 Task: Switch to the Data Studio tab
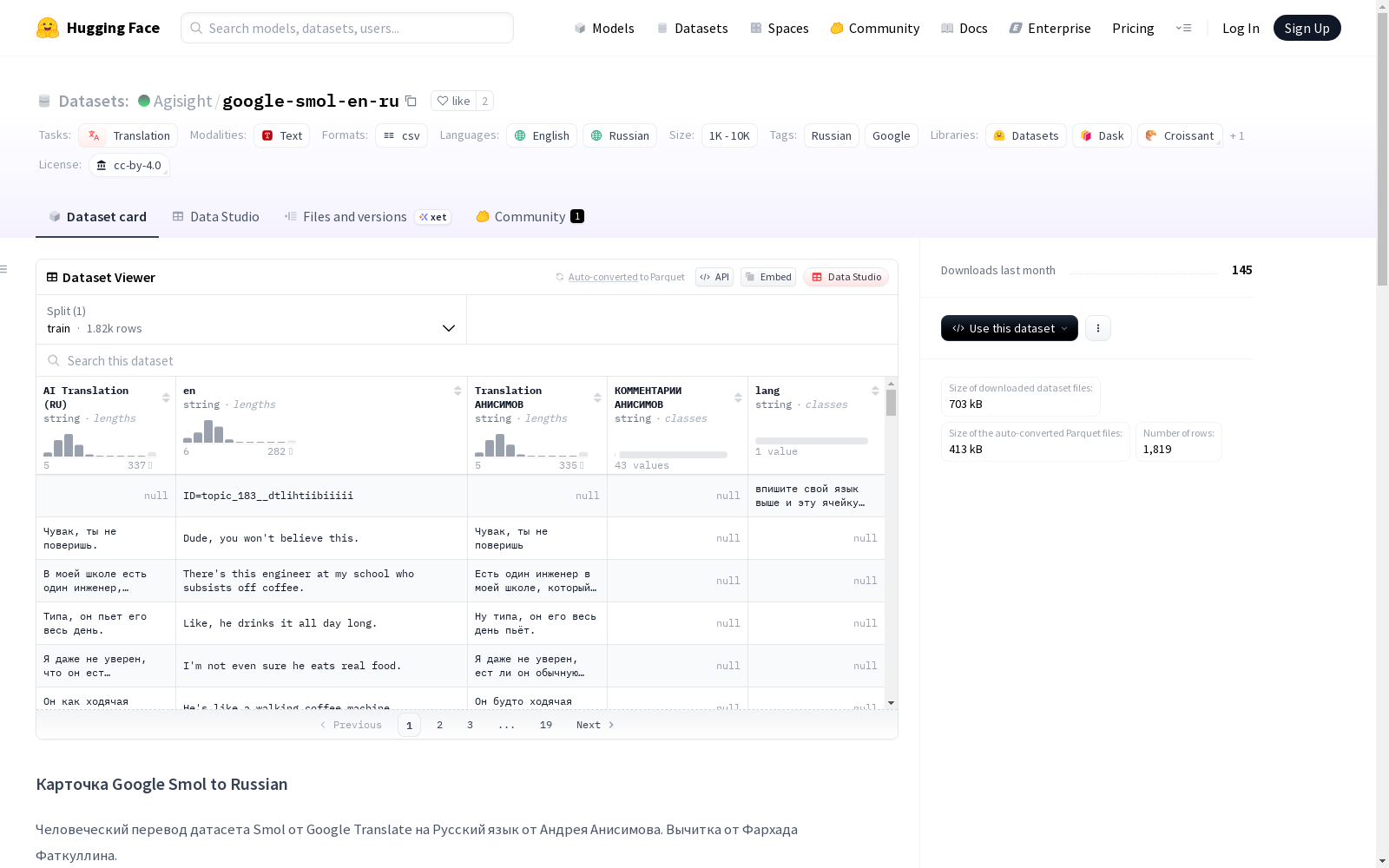click(x=215, y=217)
